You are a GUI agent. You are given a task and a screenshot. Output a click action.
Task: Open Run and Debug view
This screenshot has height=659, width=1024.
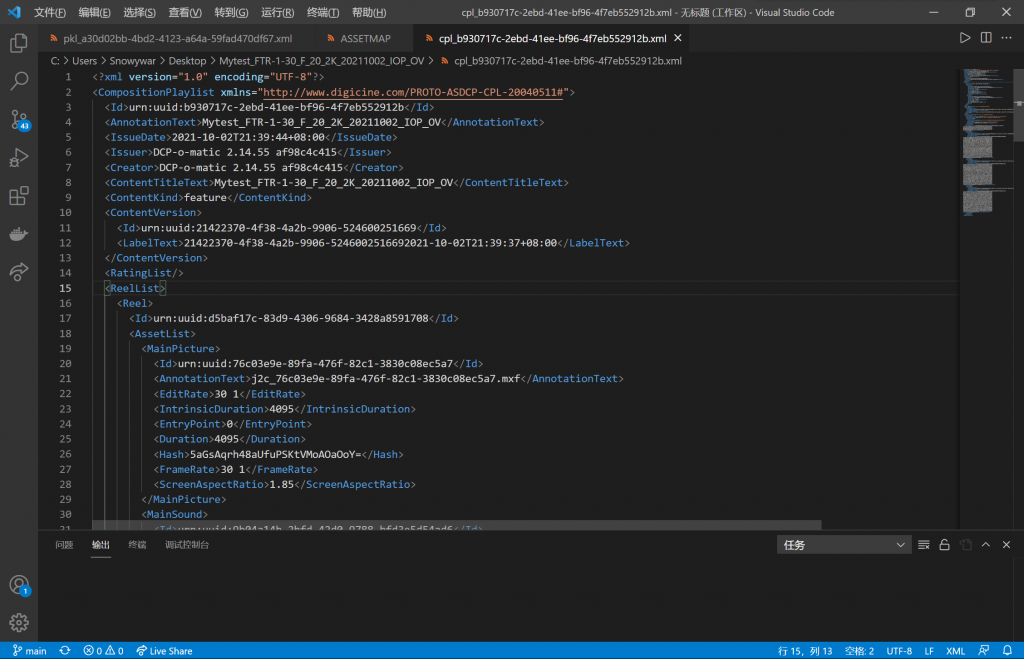click(x=18, y=158)
